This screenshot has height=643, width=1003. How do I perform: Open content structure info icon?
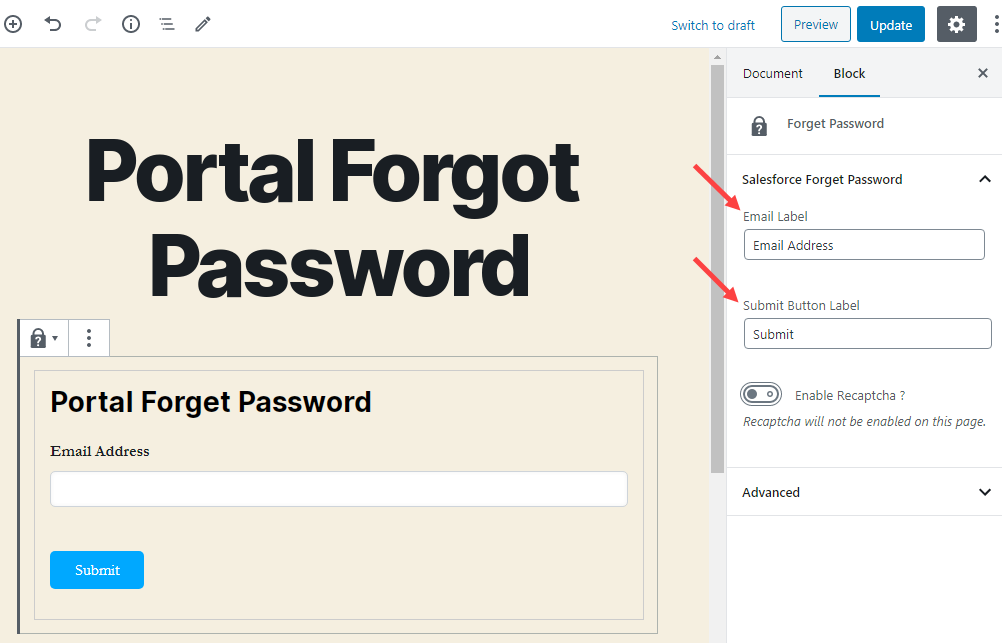point(130,24)
